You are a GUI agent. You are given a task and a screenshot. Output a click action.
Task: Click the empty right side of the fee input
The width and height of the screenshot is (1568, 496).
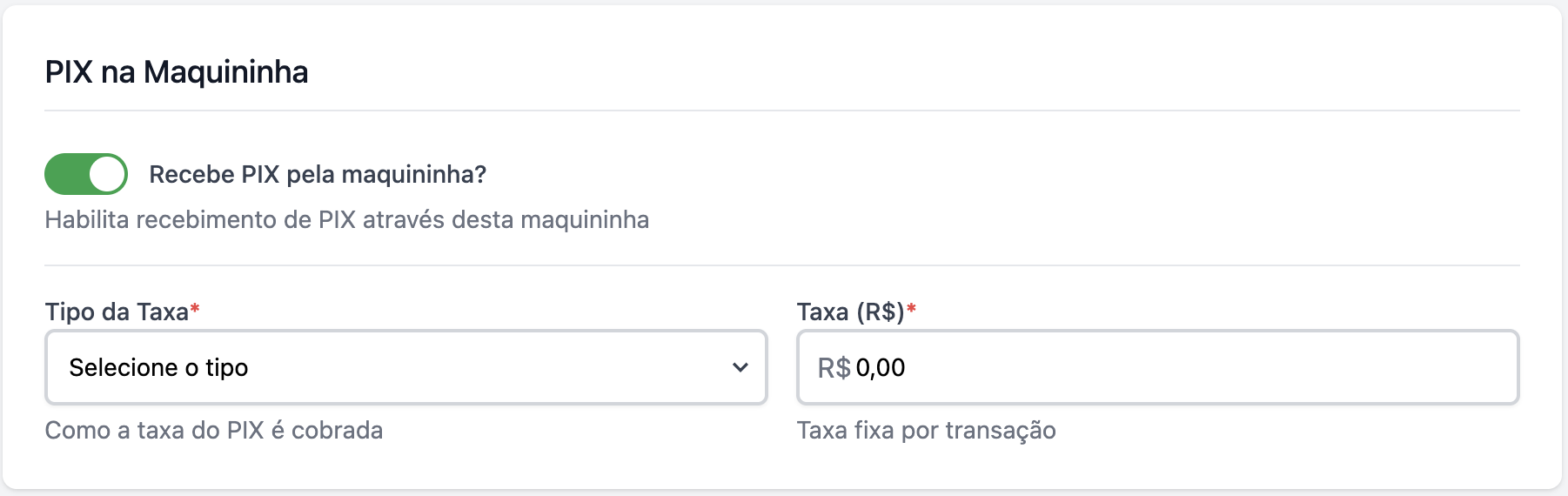click(1305, 367)
